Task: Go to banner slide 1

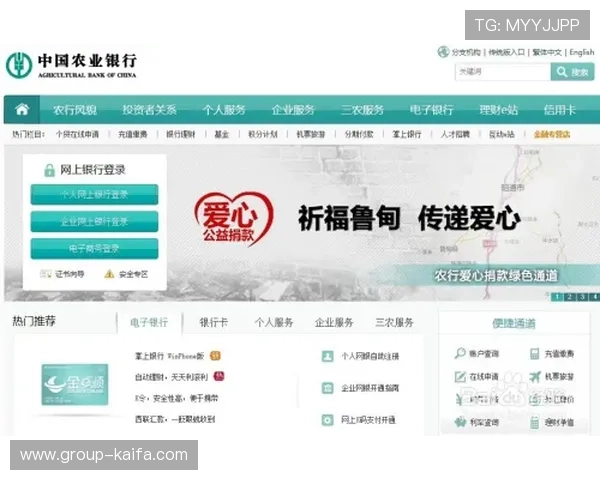Action: point(557,297)
